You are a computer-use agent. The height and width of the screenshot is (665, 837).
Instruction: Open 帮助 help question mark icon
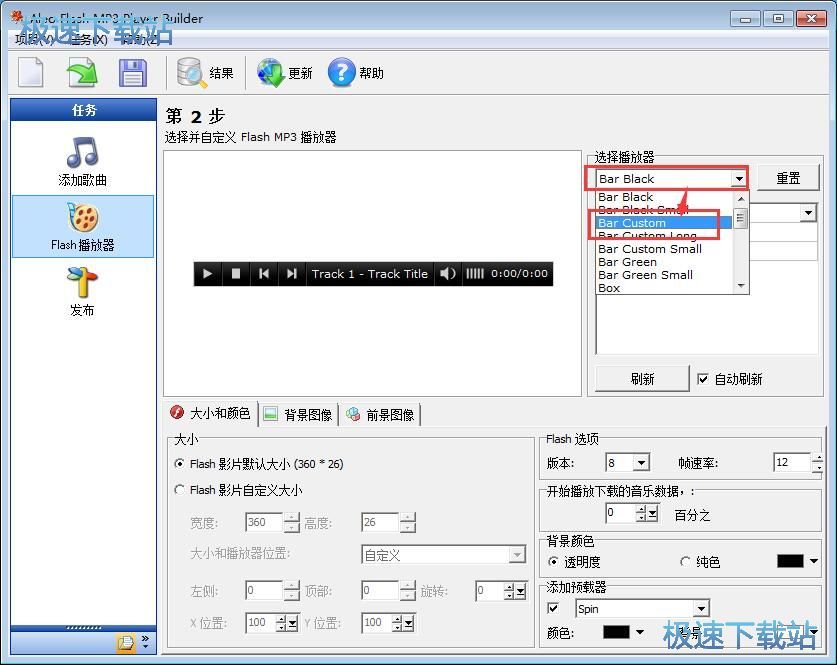point(341,72)
